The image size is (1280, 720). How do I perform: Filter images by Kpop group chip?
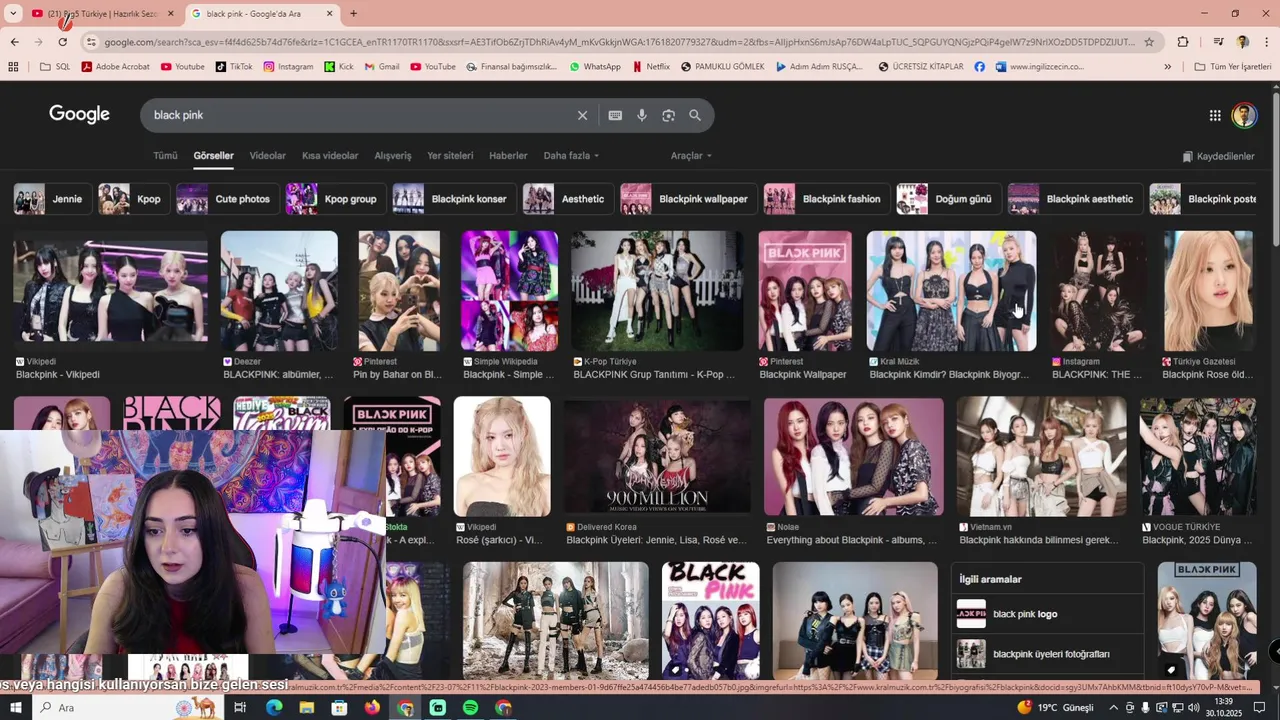click(336, 199)
